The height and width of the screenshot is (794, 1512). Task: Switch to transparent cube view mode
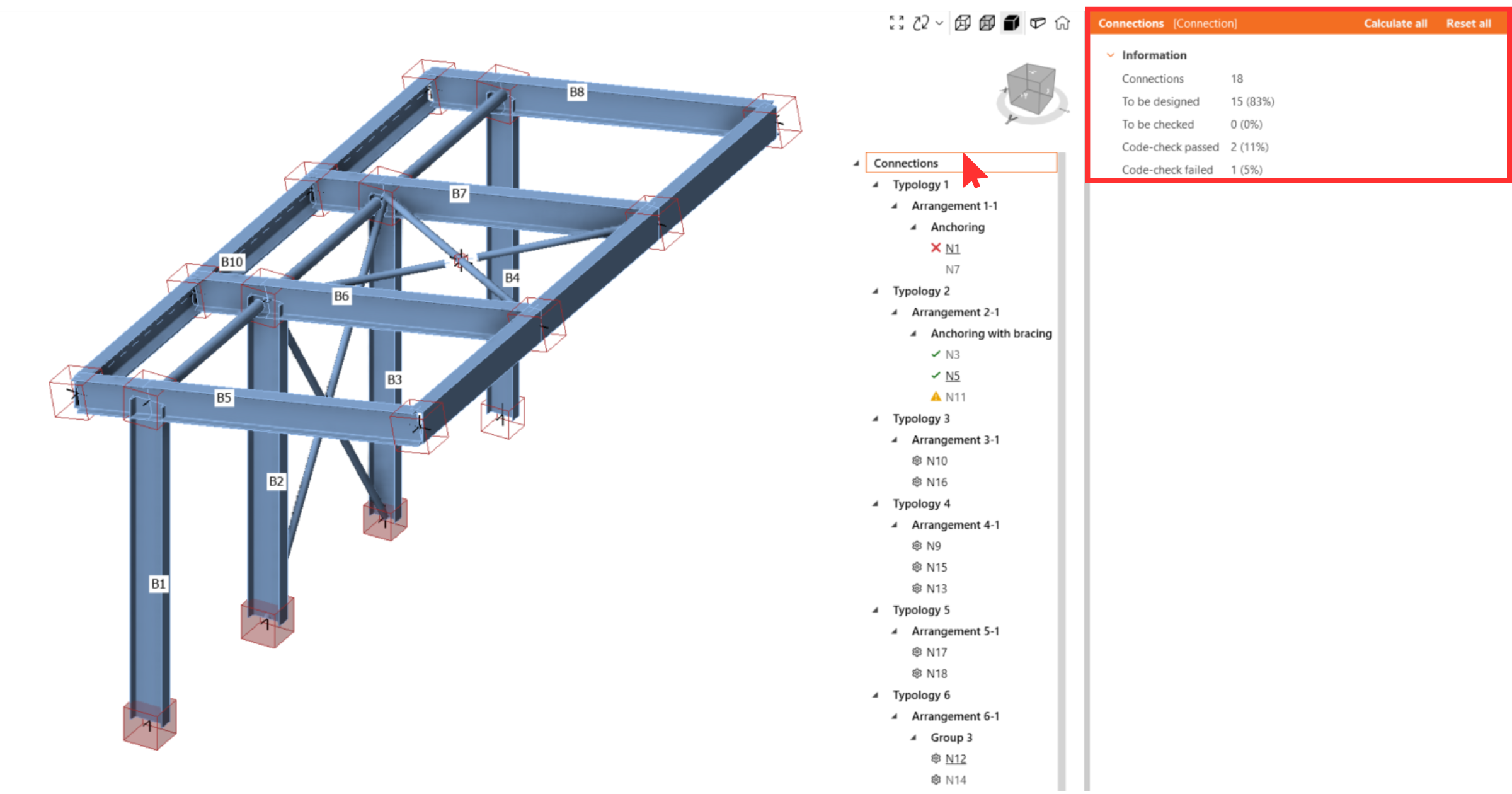[x=987, y=23]
